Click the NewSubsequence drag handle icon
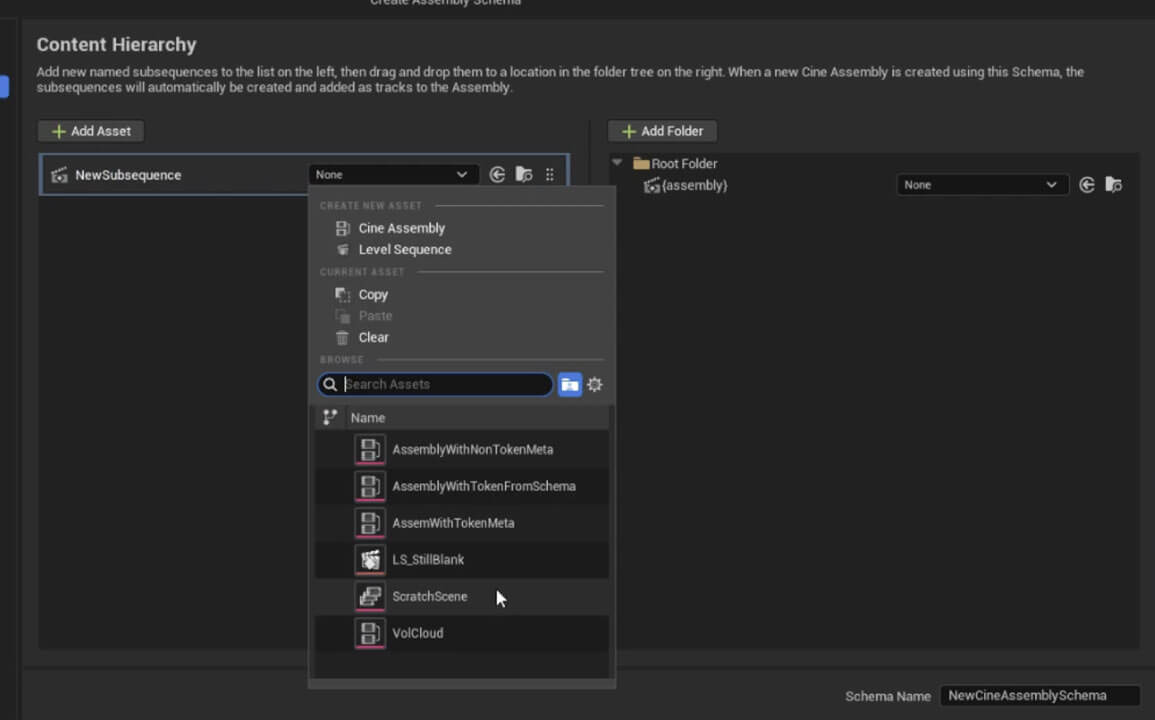 550,175
